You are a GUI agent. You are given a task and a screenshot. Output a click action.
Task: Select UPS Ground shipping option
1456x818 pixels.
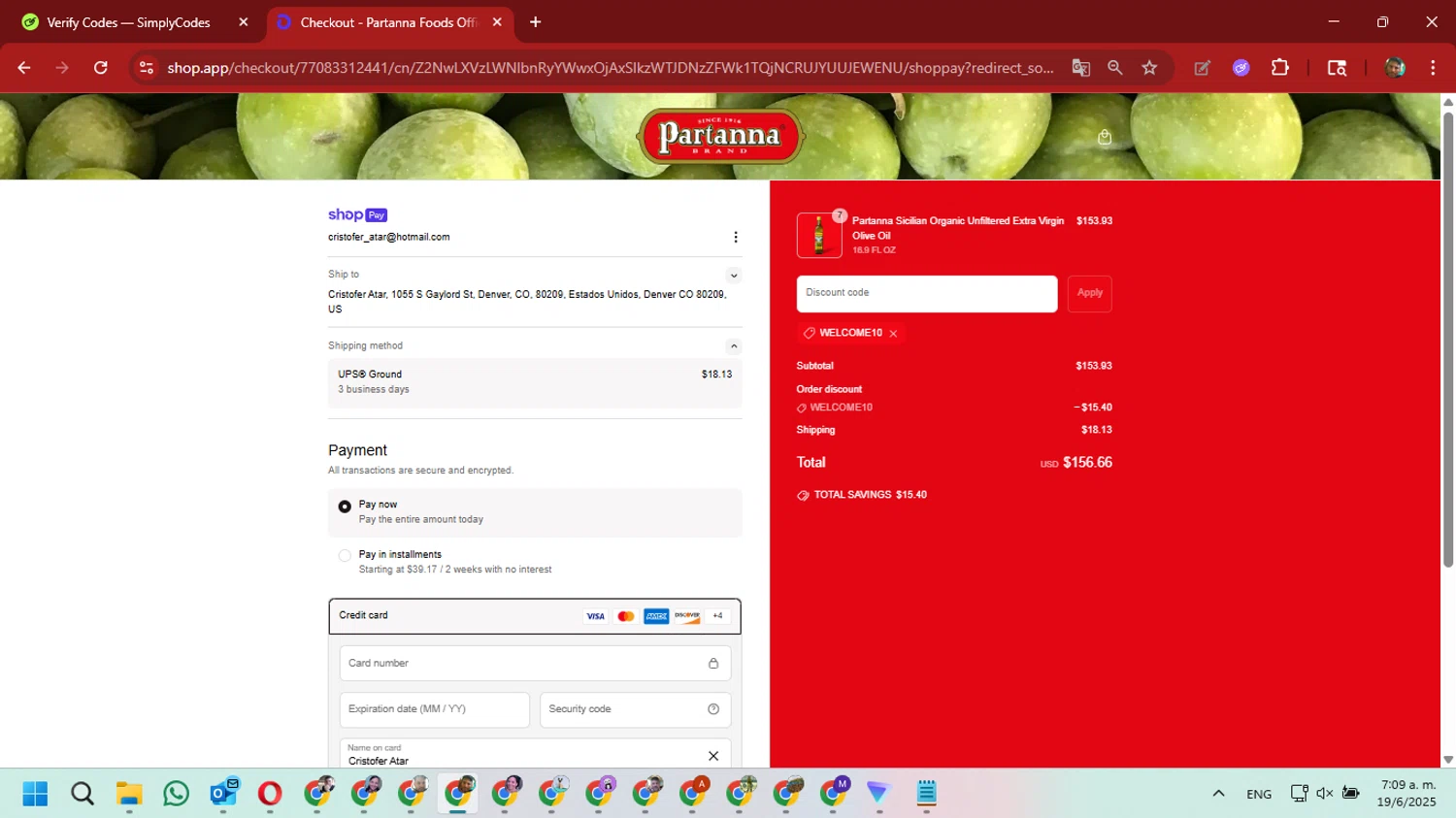click(x=535, y=382)
